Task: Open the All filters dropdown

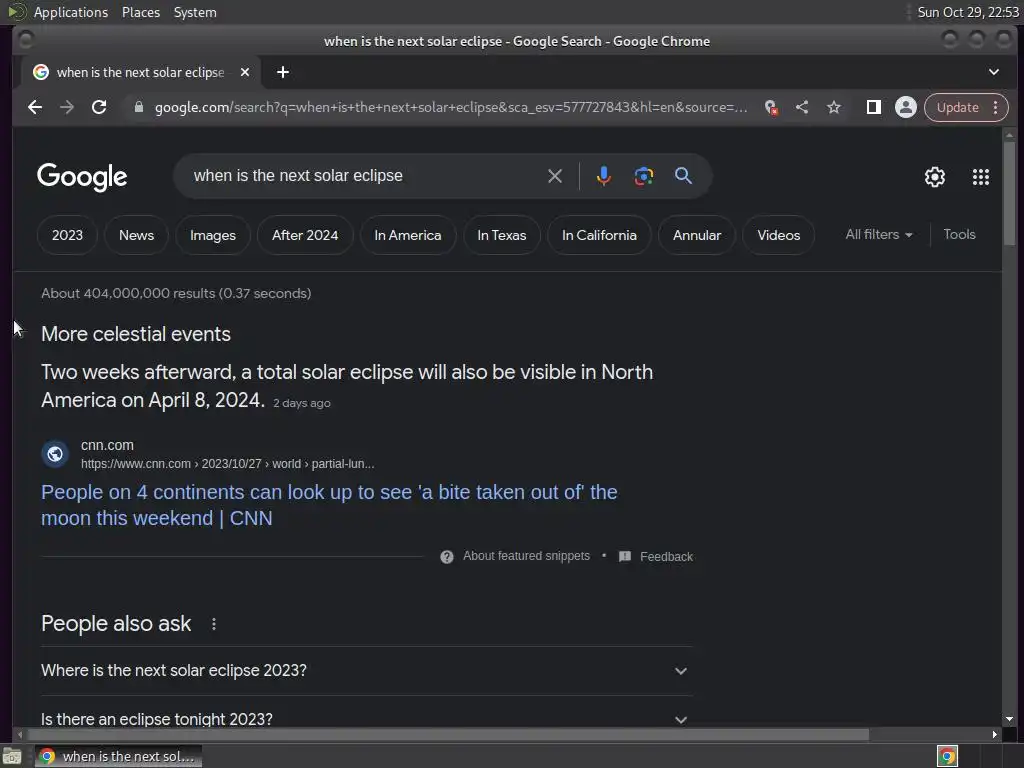Action: (x=878, y=234)
